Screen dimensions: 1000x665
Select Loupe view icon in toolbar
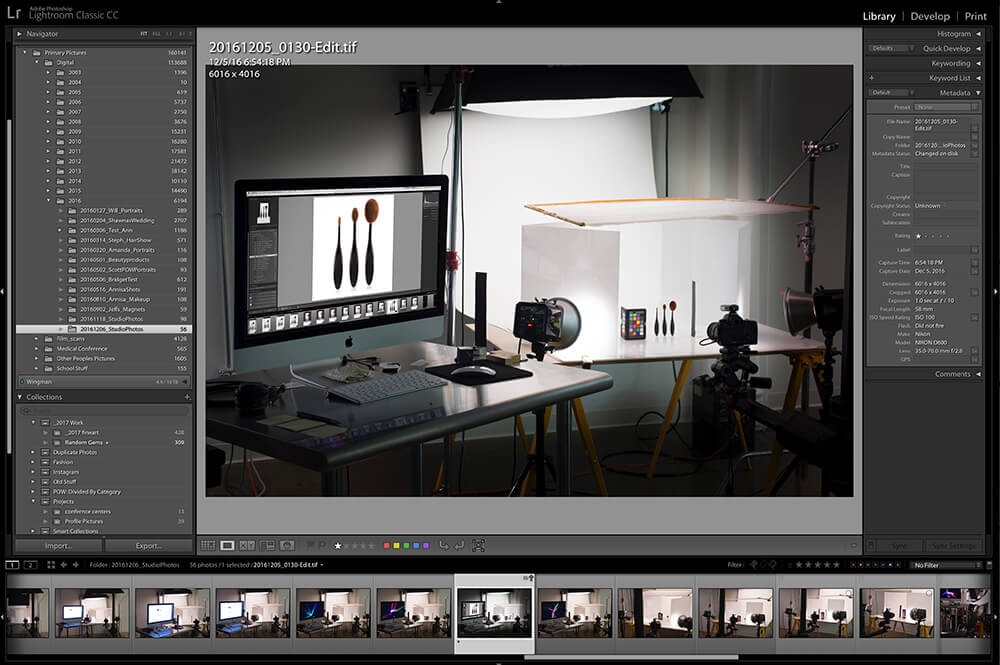[x=228, y=546]
